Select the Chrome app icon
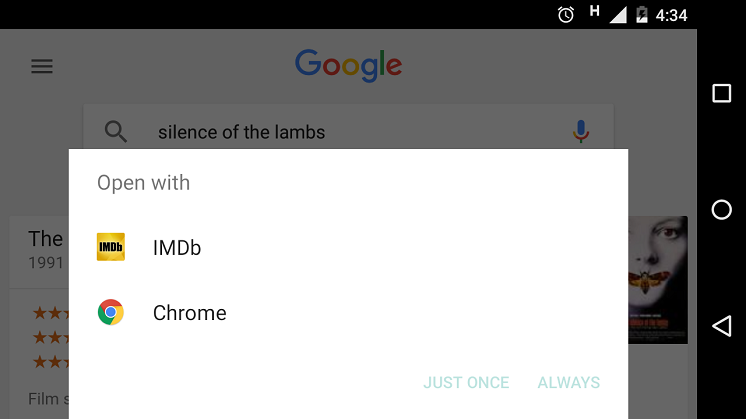The width and height of the screenshot is (746, 419). click(x=111, y=313)
